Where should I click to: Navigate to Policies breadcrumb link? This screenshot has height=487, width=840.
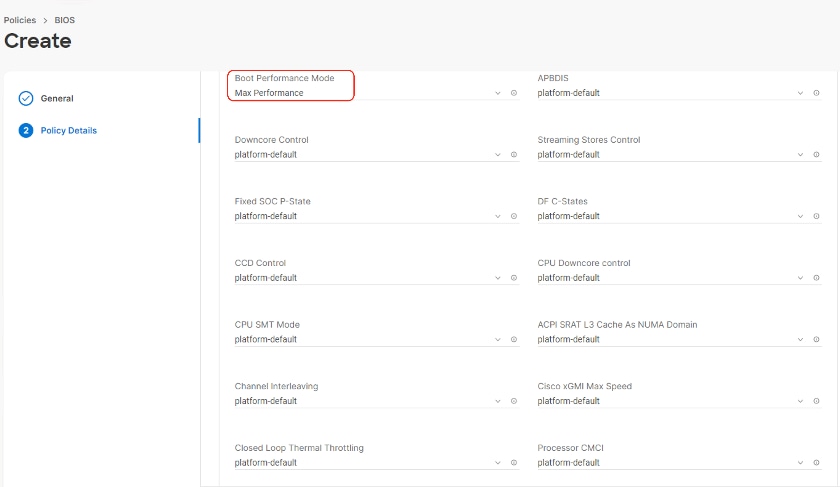point(20,20)
